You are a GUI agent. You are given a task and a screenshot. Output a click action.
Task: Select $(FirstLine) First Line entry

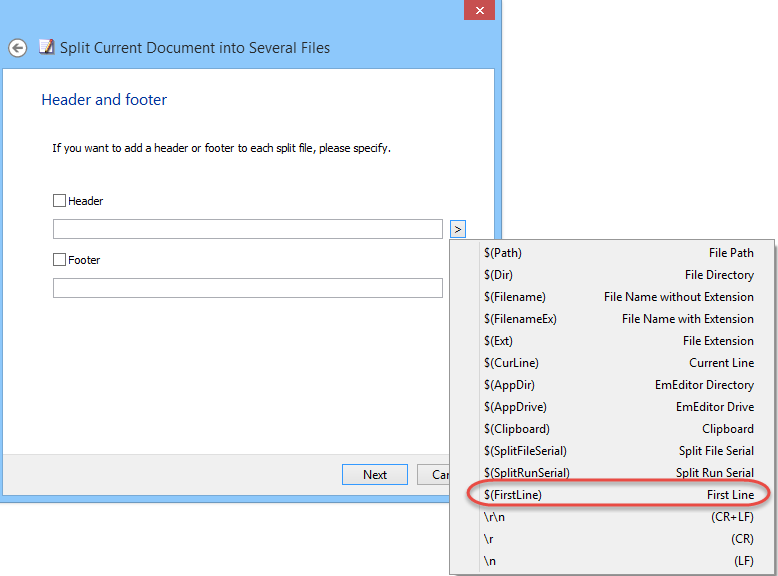(612, 495)
